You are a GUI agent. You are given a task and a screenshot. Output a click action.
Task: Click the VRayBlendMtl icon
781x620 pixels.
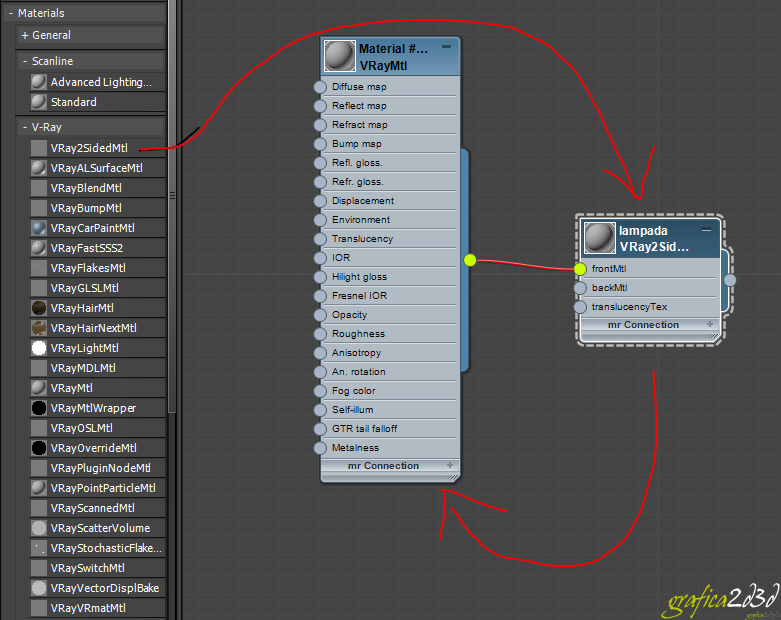click(39, 188)
